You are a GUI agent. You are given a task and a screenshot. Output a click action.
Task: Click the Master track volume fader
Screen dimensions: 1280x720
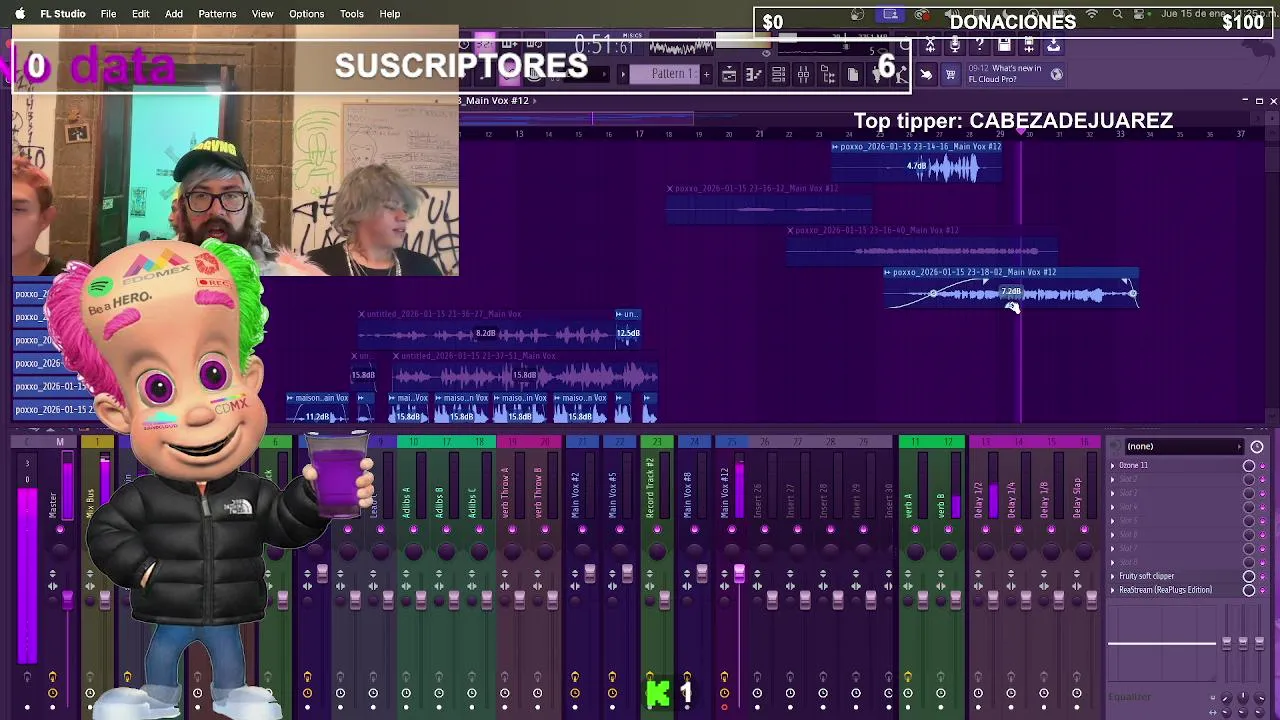point(66,600)
